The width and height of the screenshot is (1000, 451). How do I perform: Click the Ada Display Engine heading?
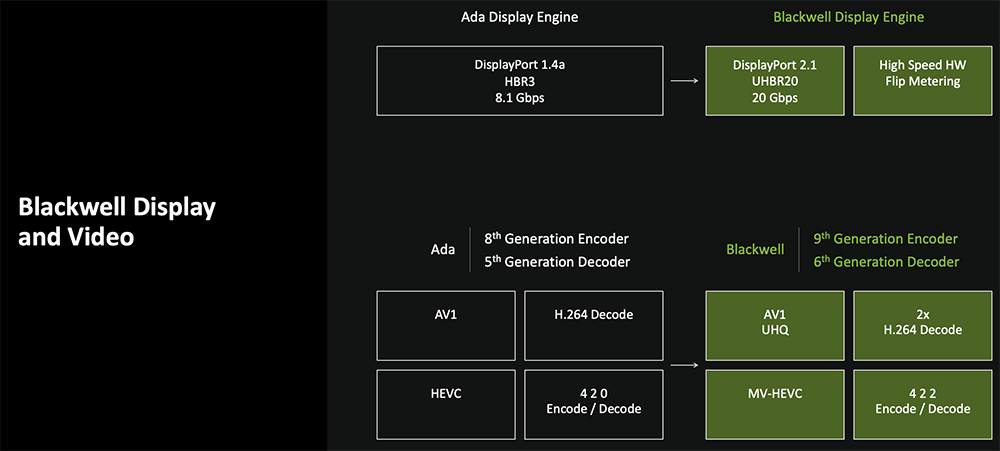519,17
